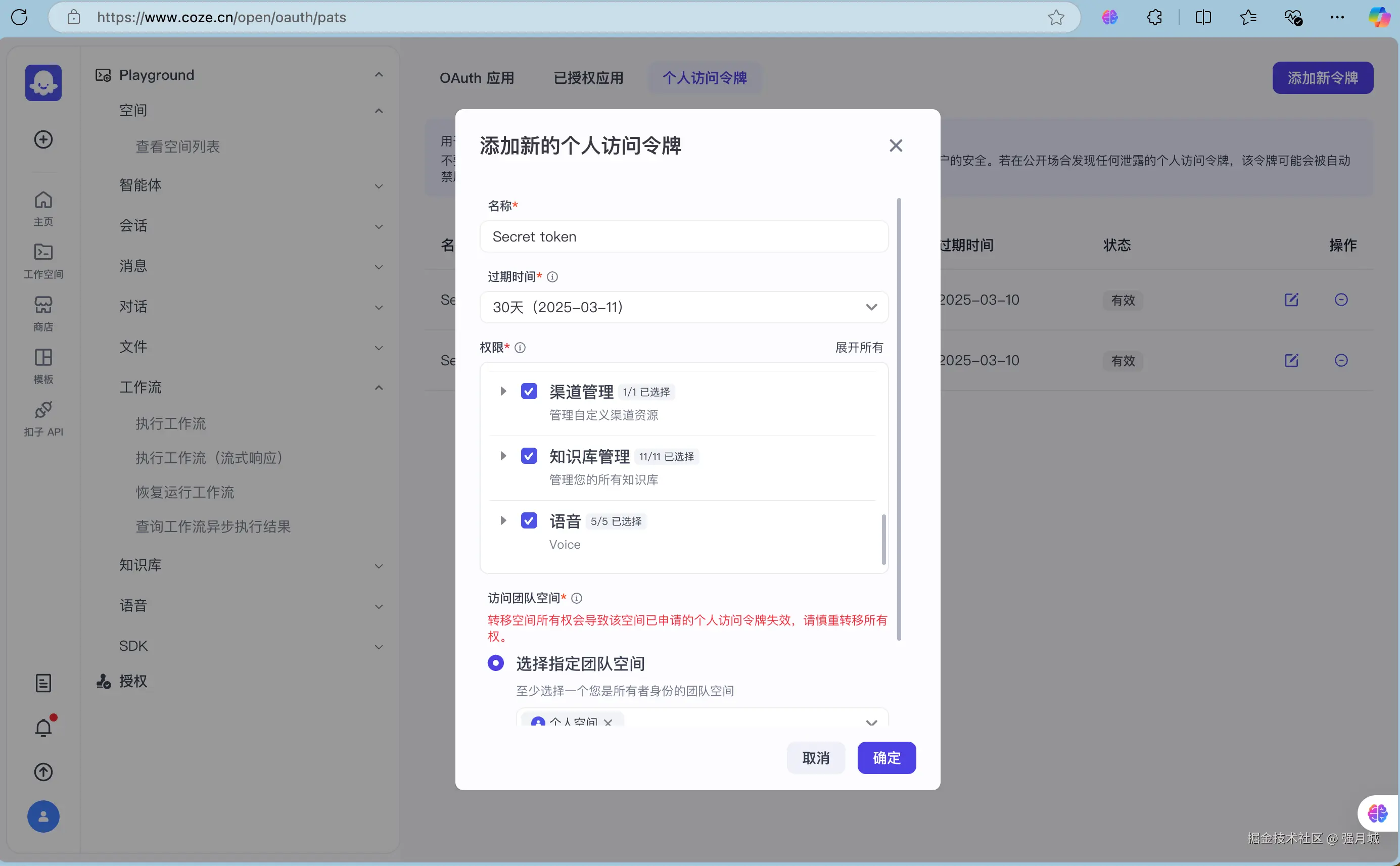Click the browser extensions puzzle icon
This screenshot has height=866, width=1400.
click(x=1154, y=17)
